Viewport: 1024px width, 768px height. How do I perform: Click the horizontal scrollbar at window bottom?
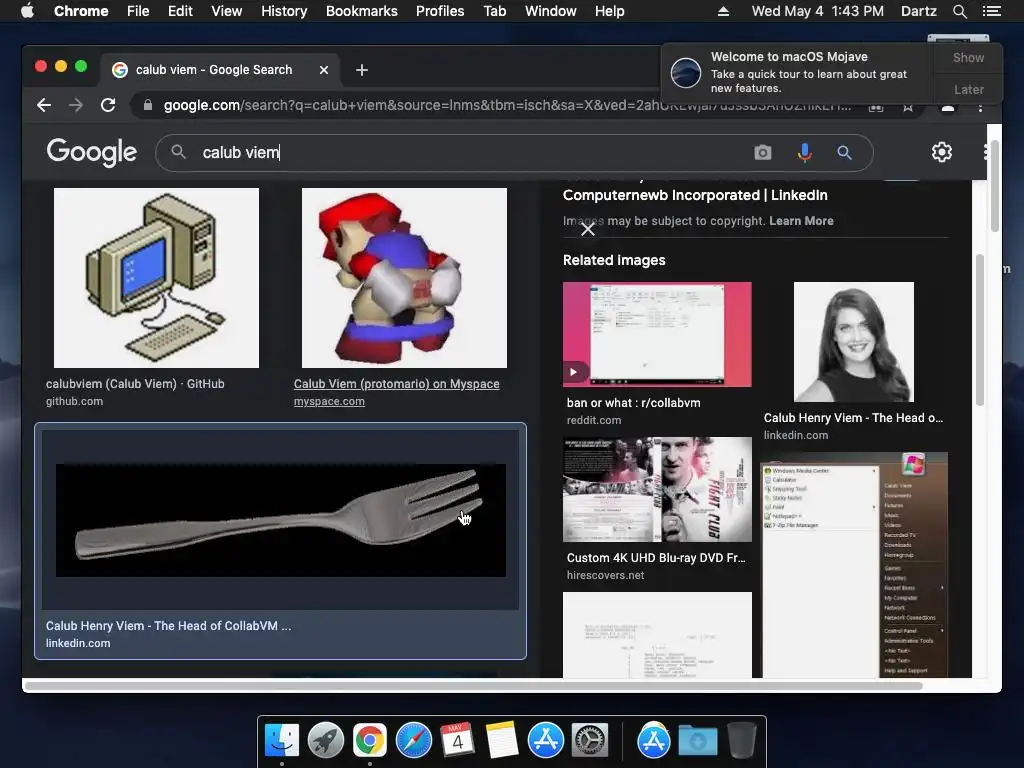tap(473, 686)
